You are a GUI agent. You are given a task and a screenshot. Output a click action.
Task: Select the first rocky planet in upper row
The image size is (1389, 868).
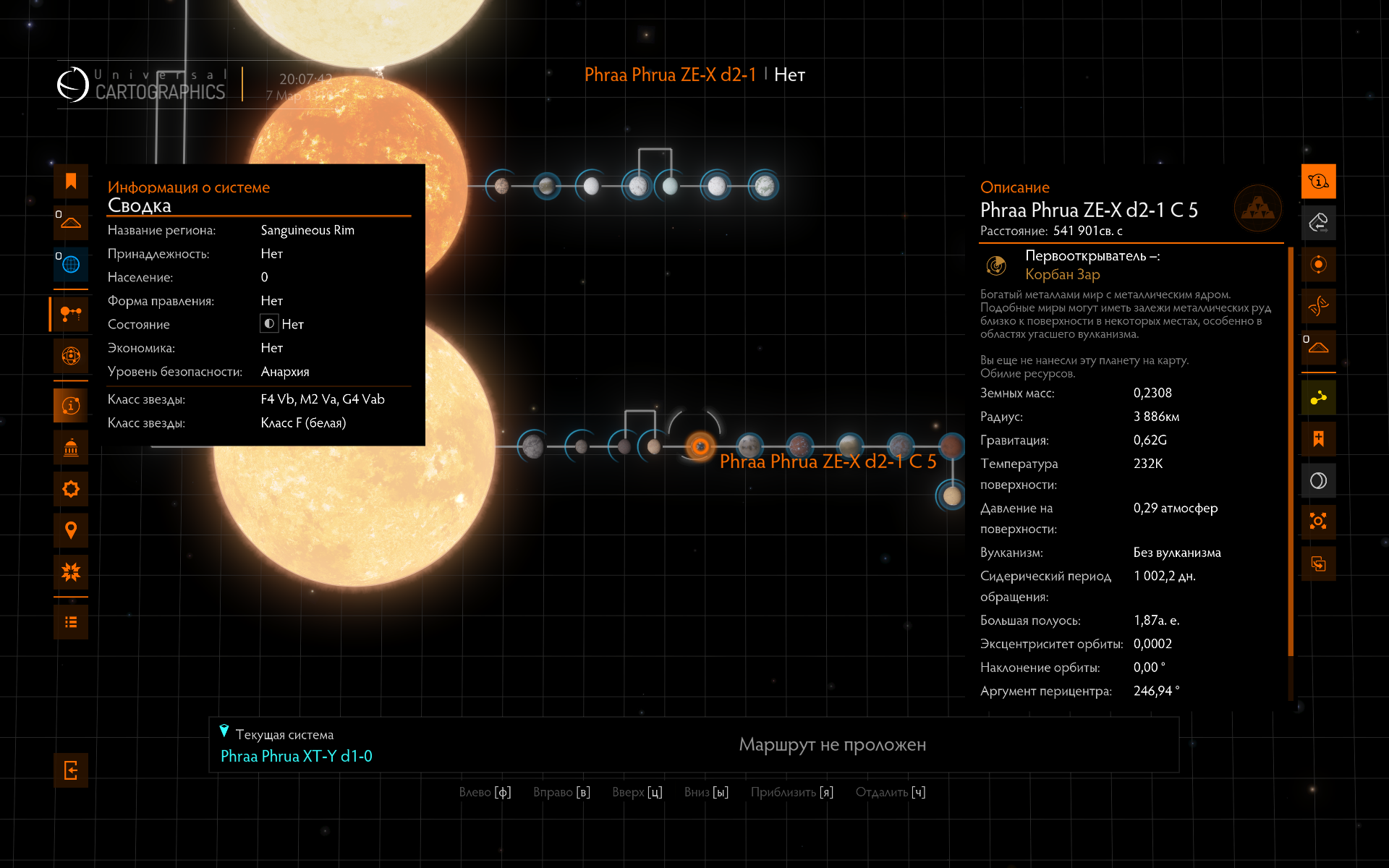[501, 187]
